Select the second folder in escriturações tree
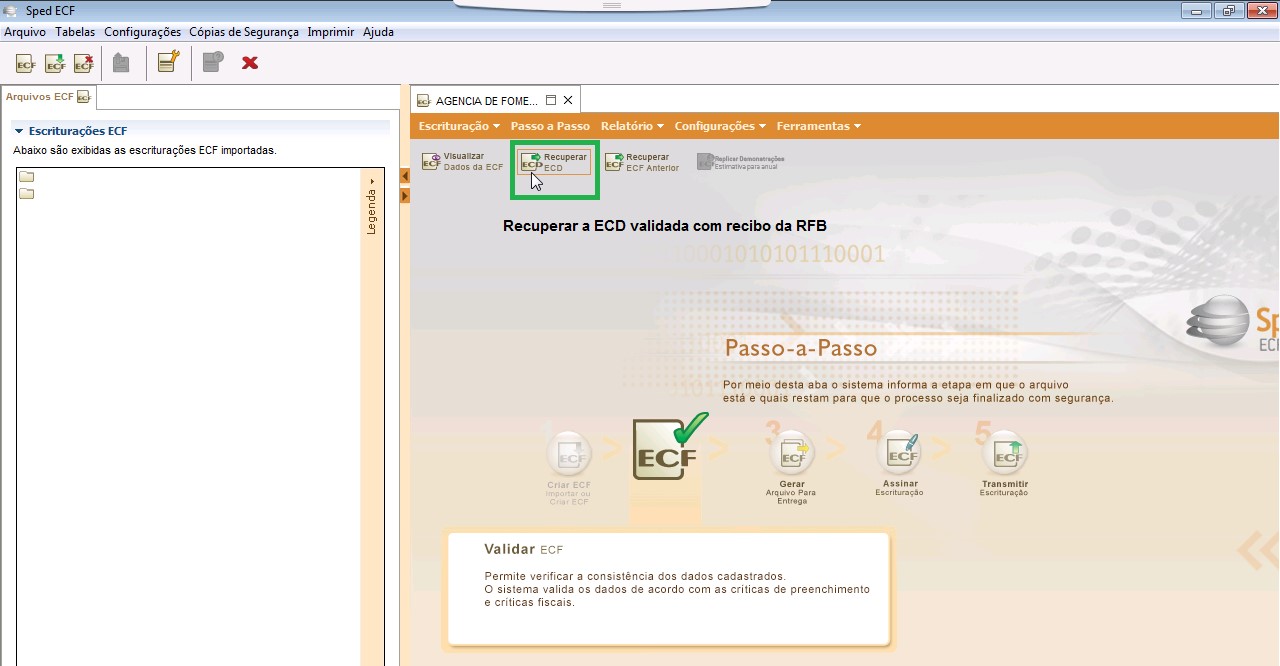1280x666 pixels. coord(27,194)
